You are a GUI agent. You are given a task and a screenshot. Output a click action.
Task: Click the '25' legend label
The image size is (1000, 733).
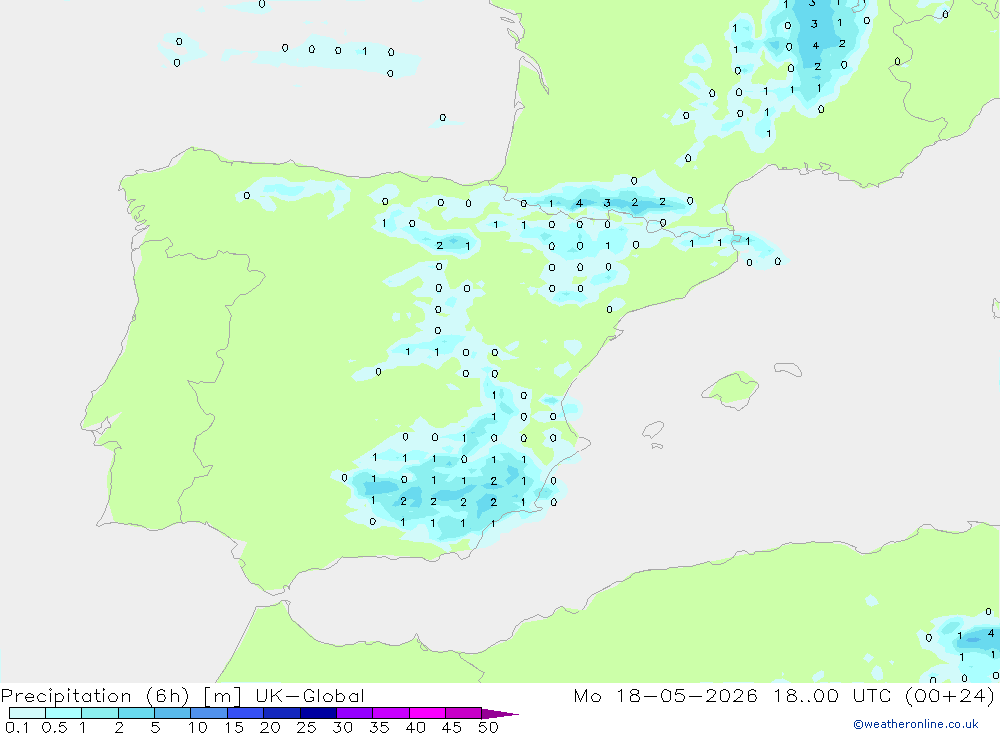coord(307,727)
